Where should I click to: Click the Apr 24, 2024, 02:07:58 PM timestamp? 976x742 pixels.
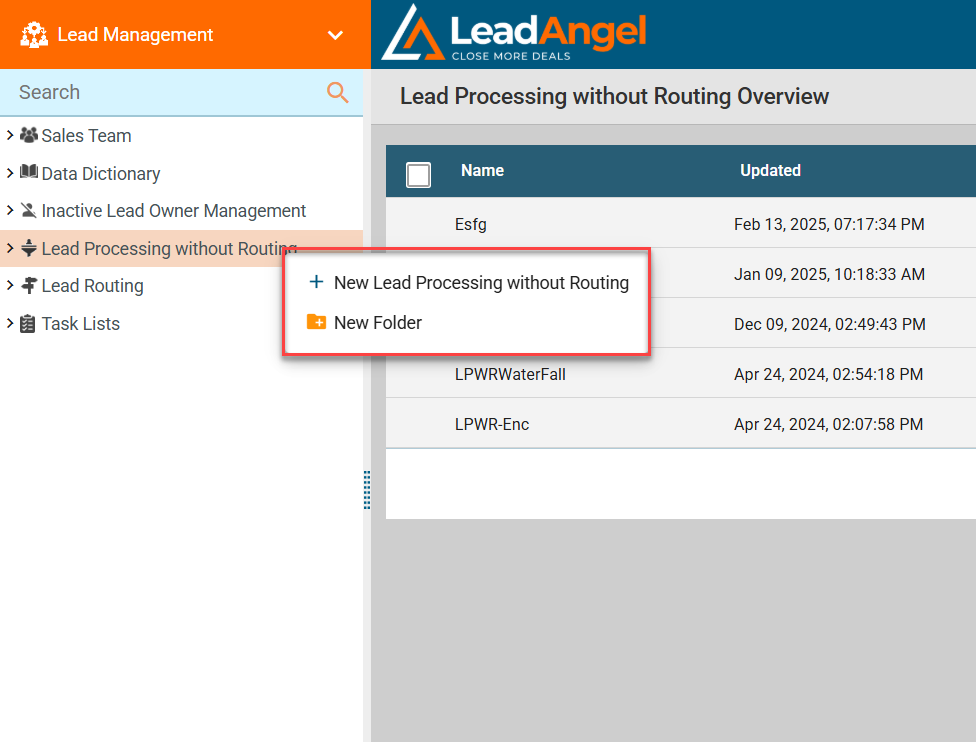click(828, 424)
